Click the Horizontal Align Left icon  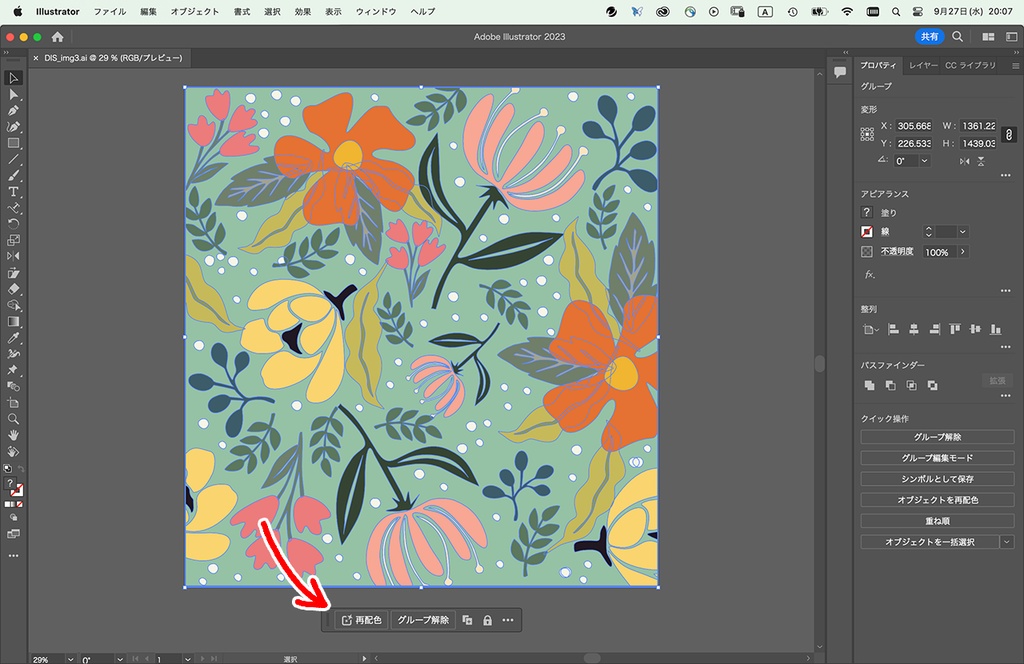pyautogui.click(x=893, y=330)
